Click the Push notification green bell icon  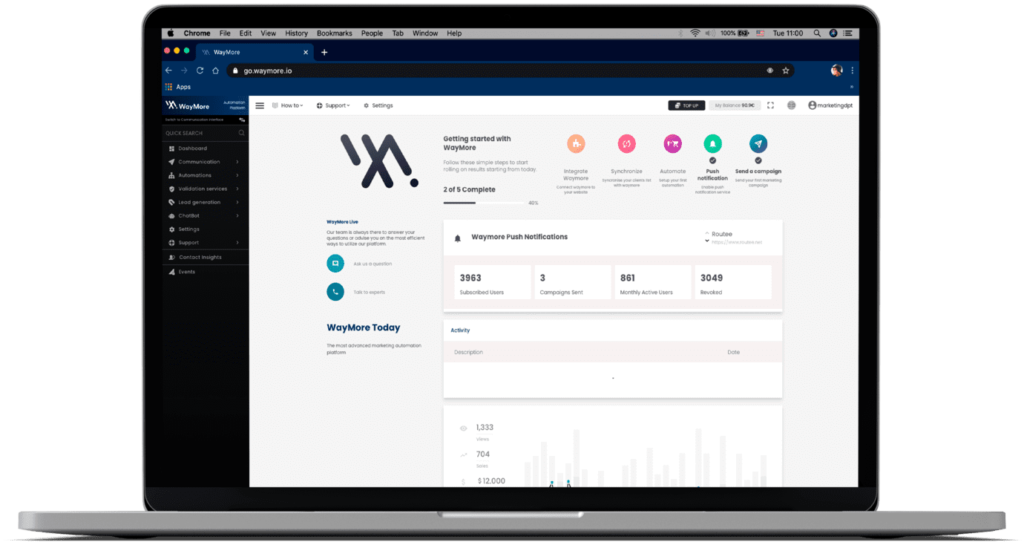(x=712, y=143)
